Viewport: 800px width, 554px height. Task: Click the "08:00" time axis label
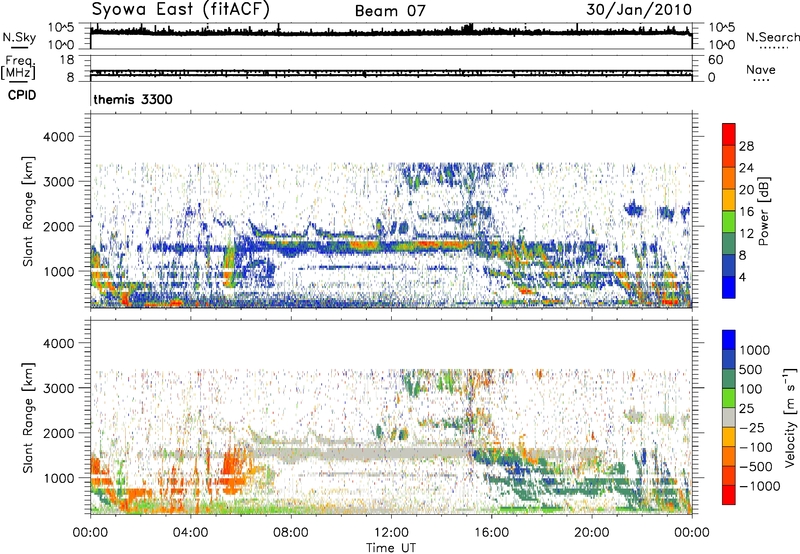click(290, 533)
